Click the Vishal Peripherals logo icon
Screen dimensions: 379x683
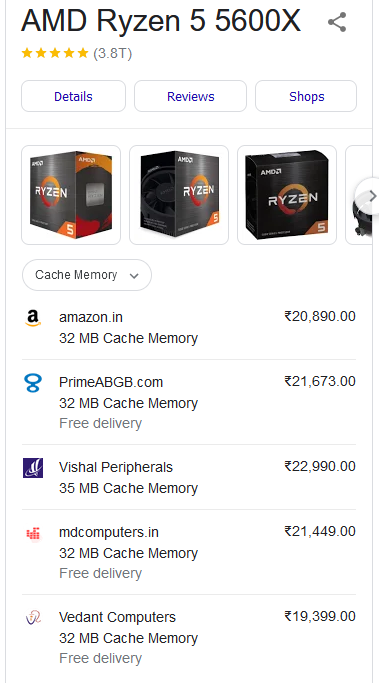33,468
